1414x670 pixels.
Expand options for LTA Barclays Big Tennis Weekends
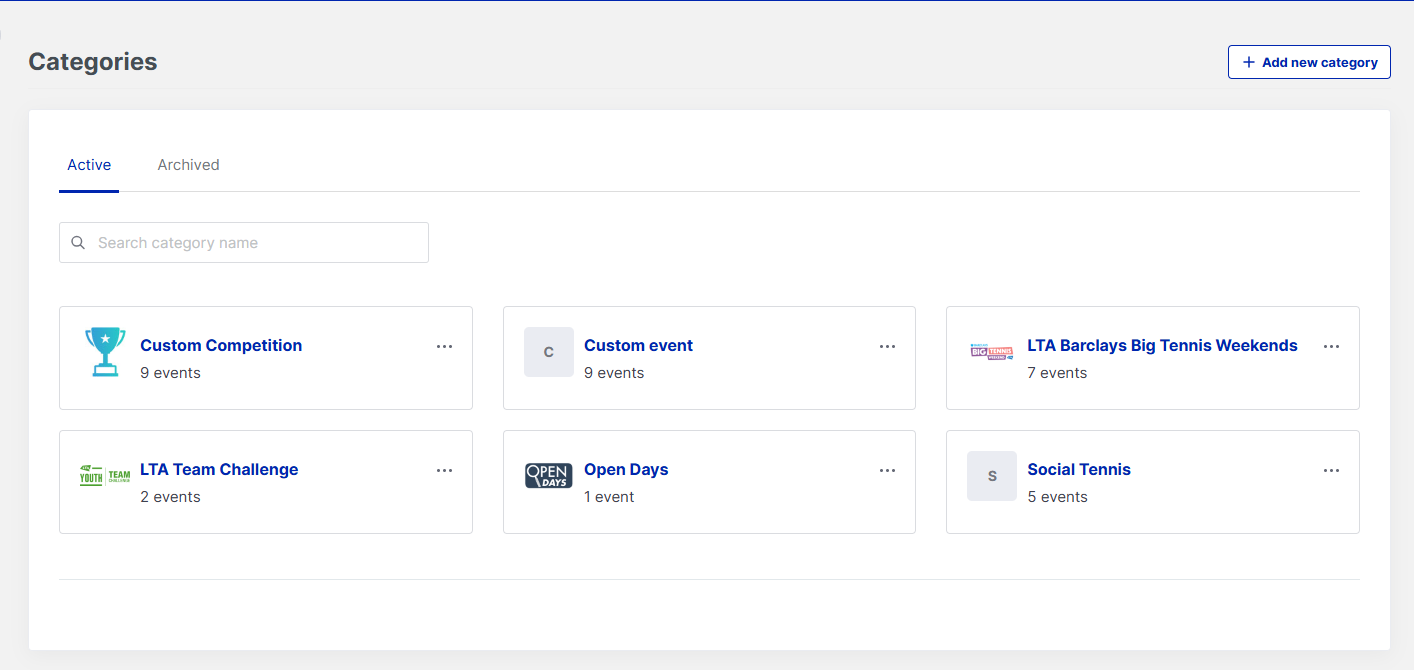[1331, 346]
